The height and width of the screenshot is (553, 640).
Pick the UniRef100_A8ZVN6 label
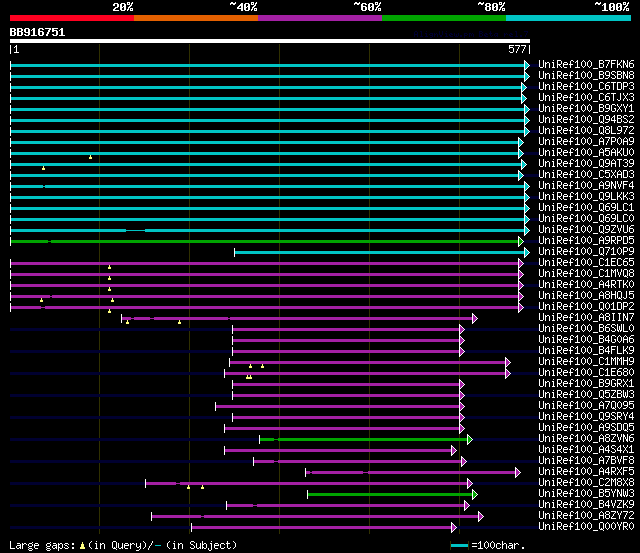point(586,439)
